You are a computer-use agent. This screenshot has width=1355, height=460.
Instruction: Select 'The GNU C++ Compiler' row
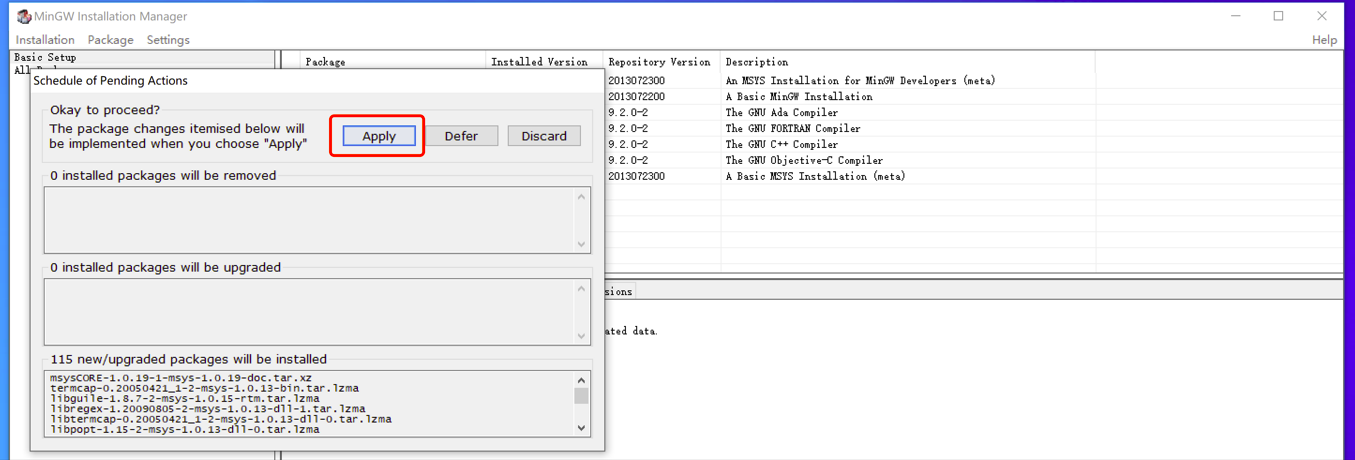coord(782,144)
